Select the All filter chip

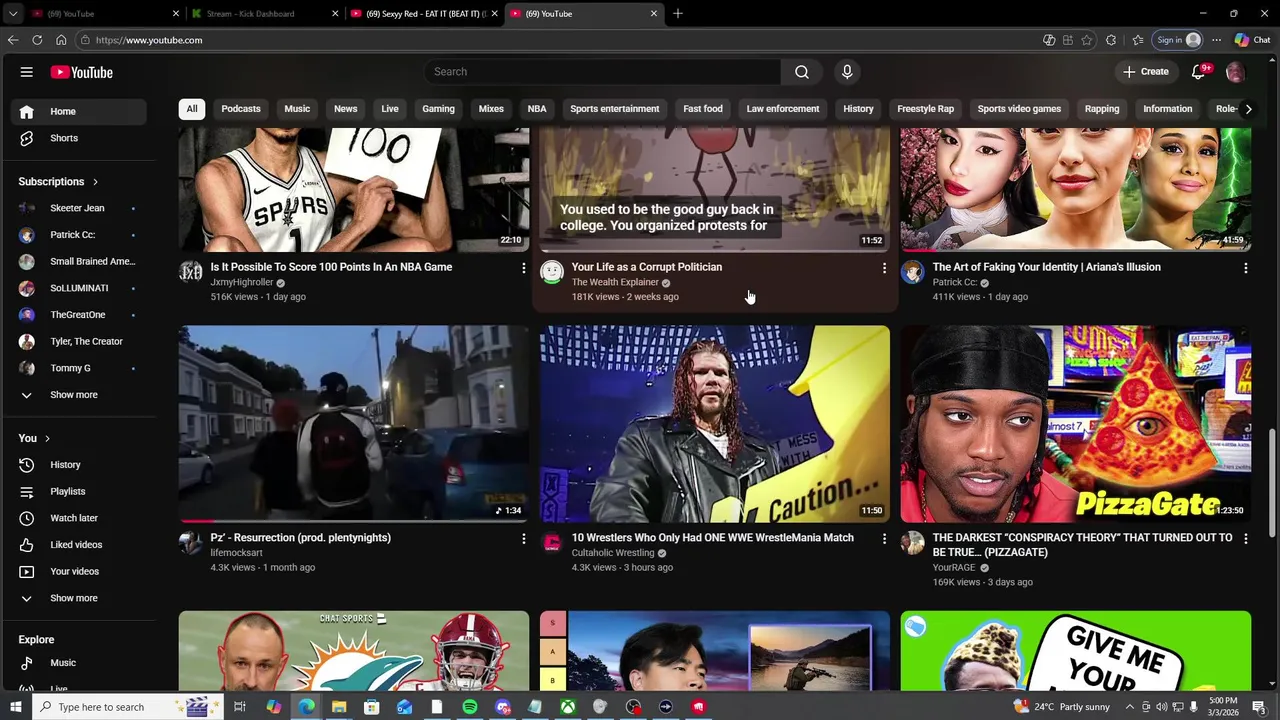[x=192, y=109]
